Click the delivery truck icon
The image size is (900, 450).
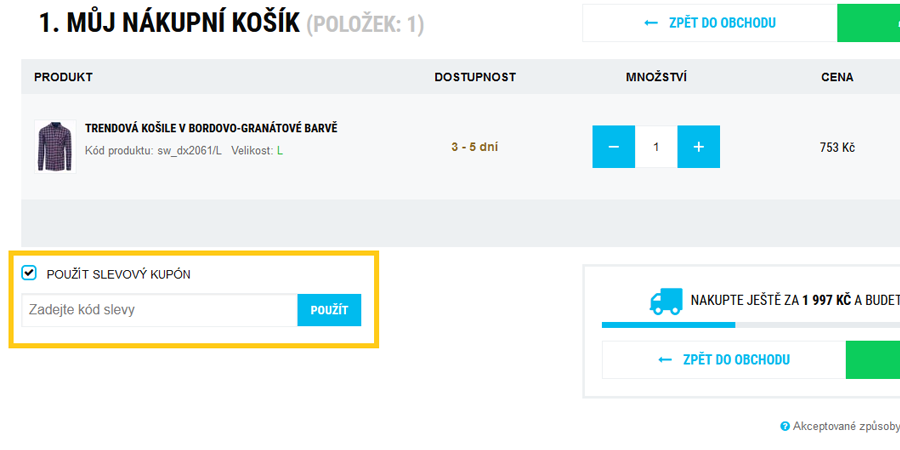(666, 300)
